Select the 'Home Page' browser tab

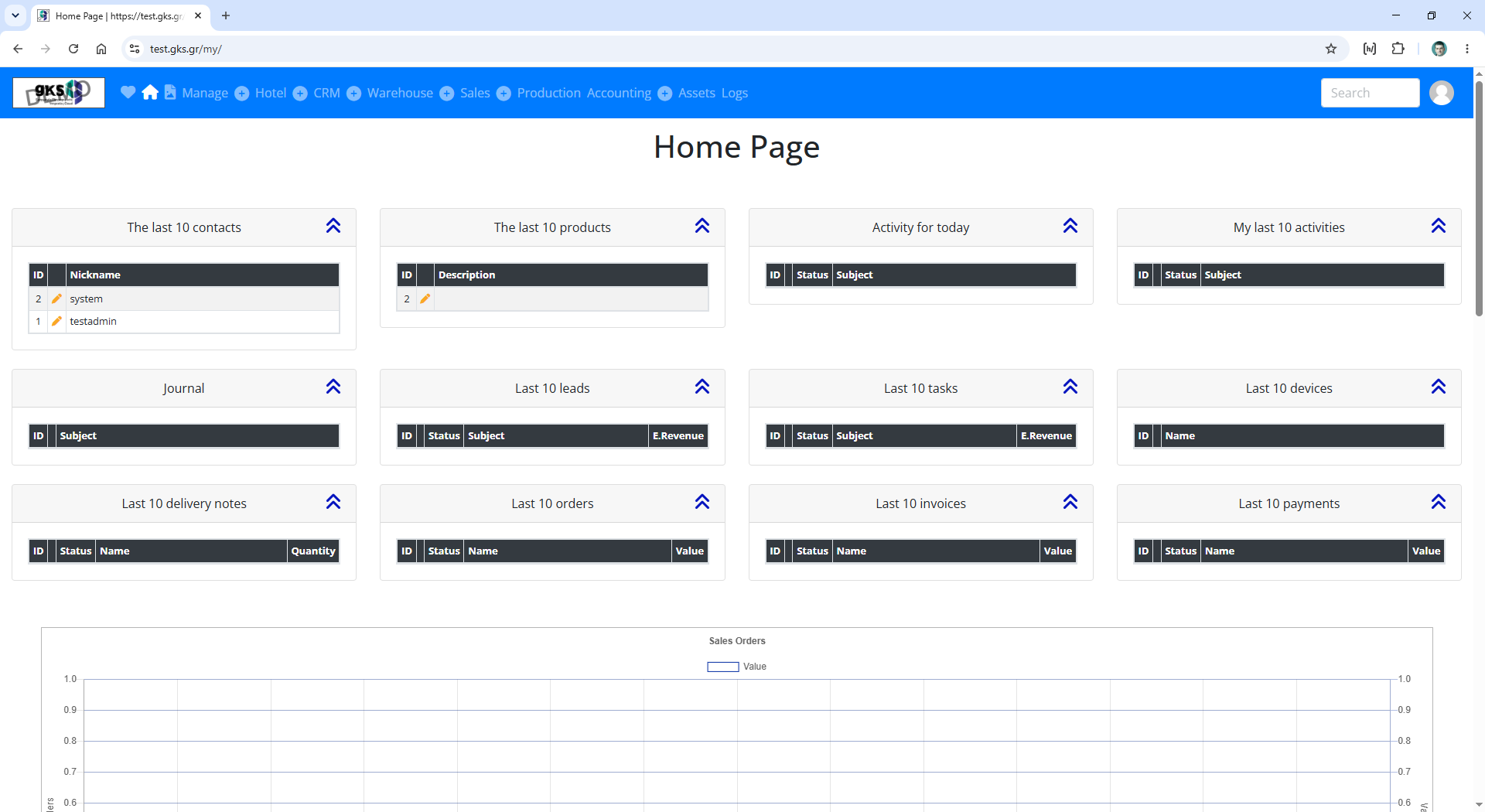click(119, 15)
